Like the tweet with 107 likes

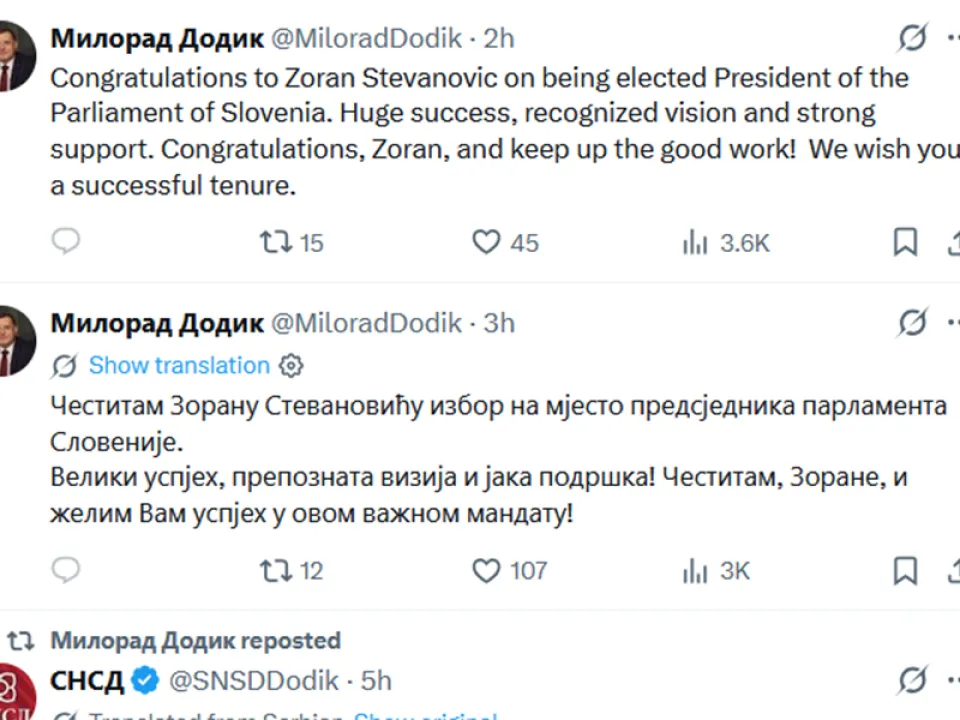[486, 570]
